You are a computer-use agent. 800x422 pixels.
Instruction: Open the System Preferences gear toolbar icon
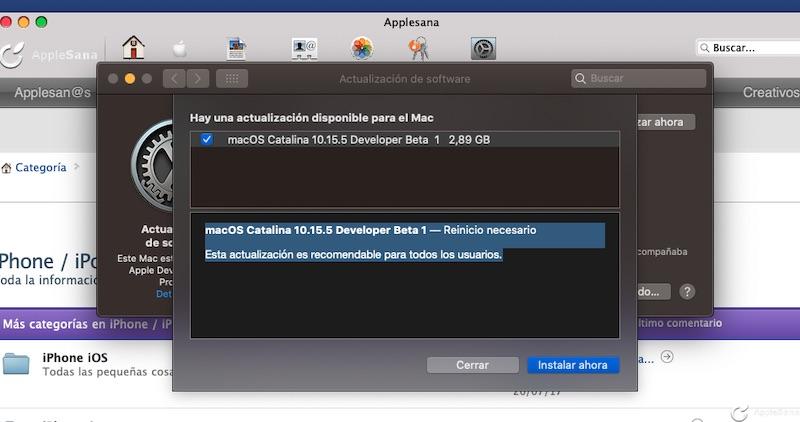pyautogui.click(x=483, y=49)
